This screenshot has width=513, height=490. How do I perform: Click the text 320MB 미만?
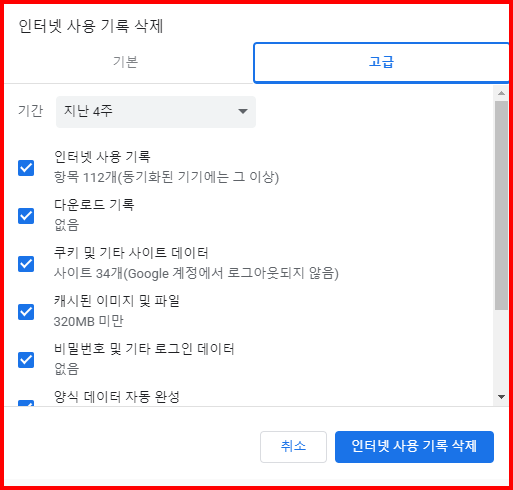[x=88, y=321]
